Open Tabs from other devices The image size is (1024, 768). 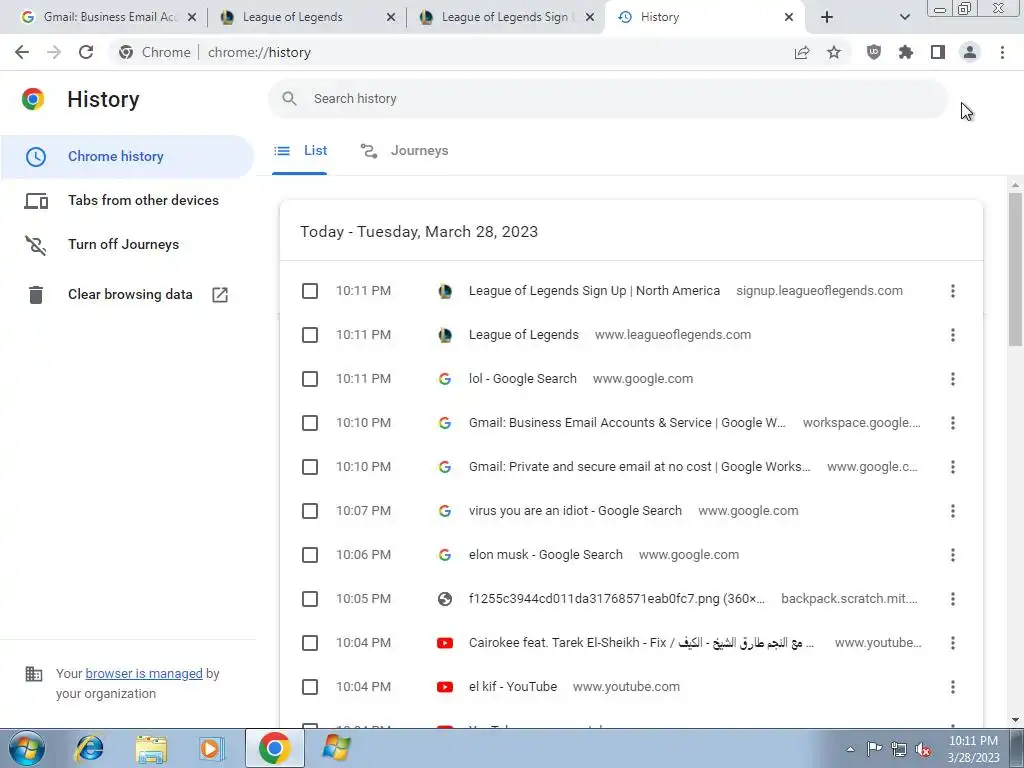point(127,200)
